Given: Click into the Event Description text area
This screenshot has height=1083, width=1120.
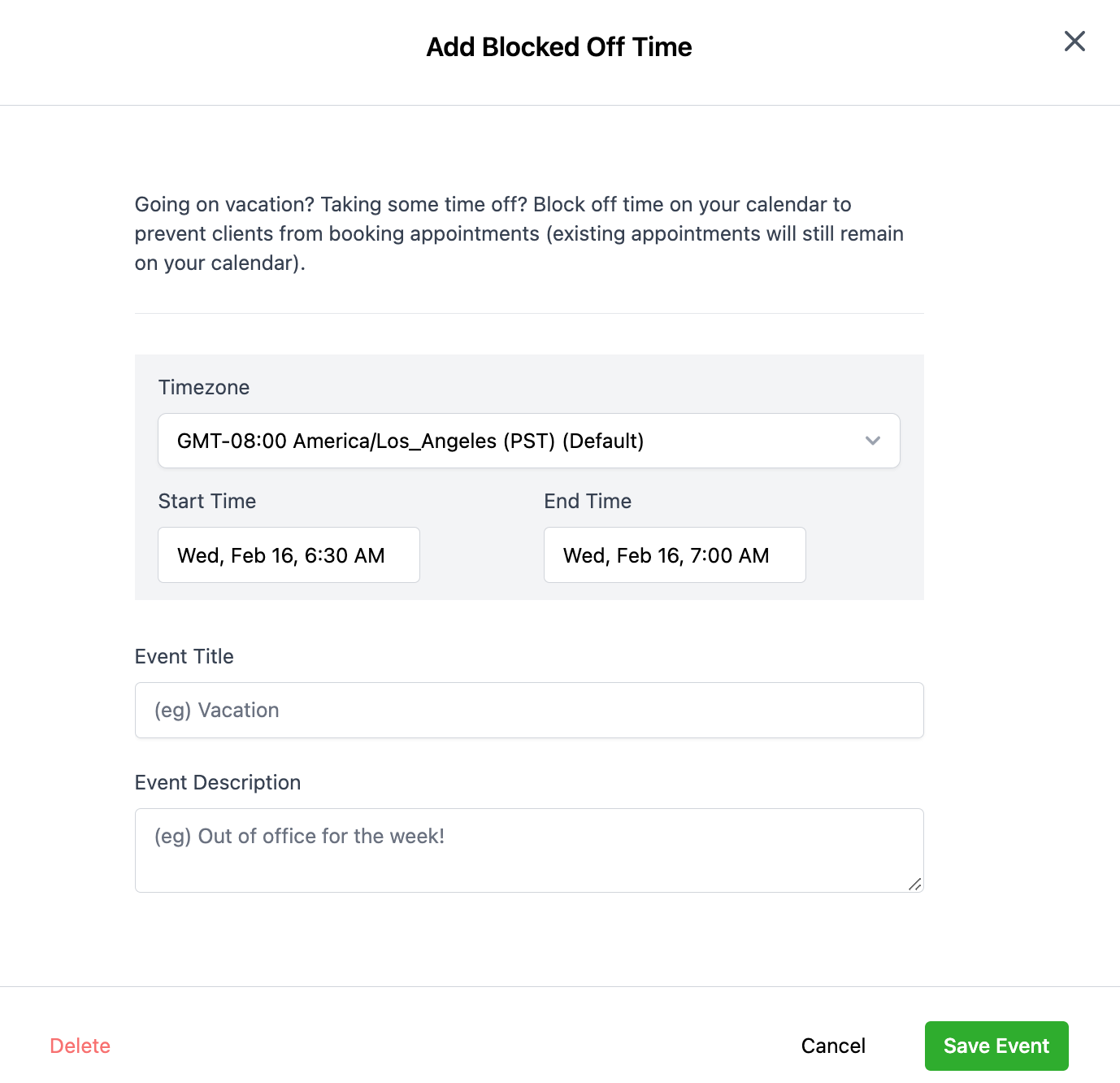Looking at the screenshot, I should [x=529, y=850].
